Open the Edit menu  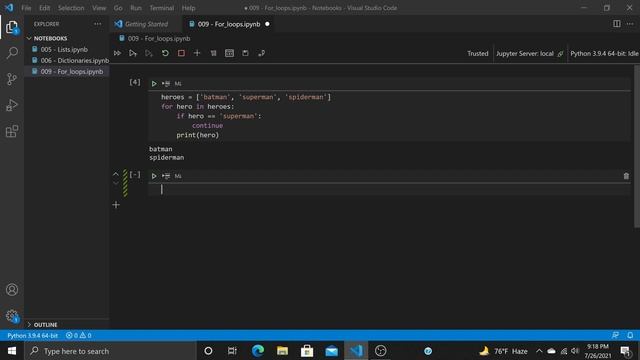point(44,8)
